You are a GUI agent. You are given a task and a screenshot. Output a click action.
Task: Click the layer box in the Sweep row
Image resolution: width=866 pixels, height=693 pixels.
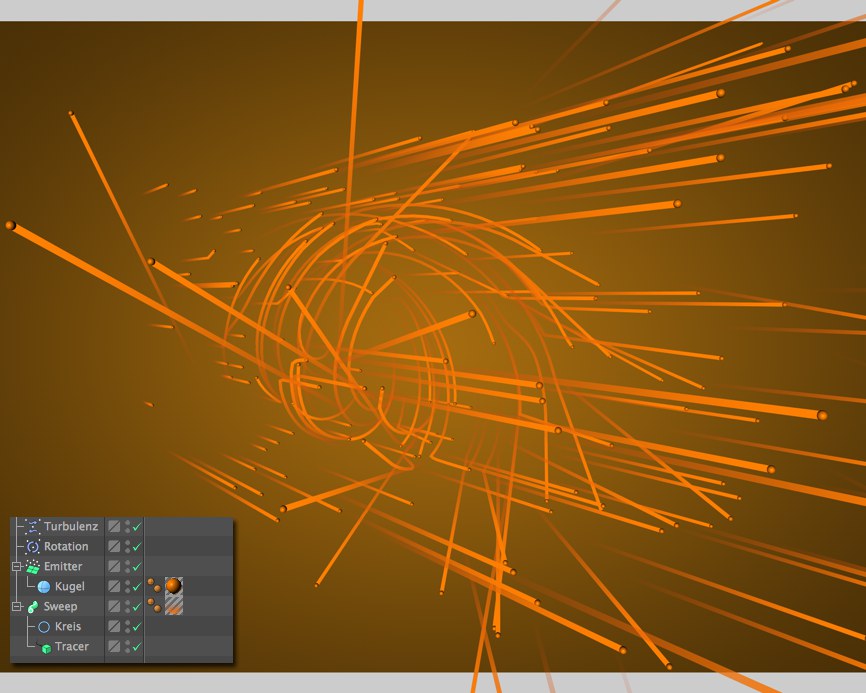pos(114,607)
